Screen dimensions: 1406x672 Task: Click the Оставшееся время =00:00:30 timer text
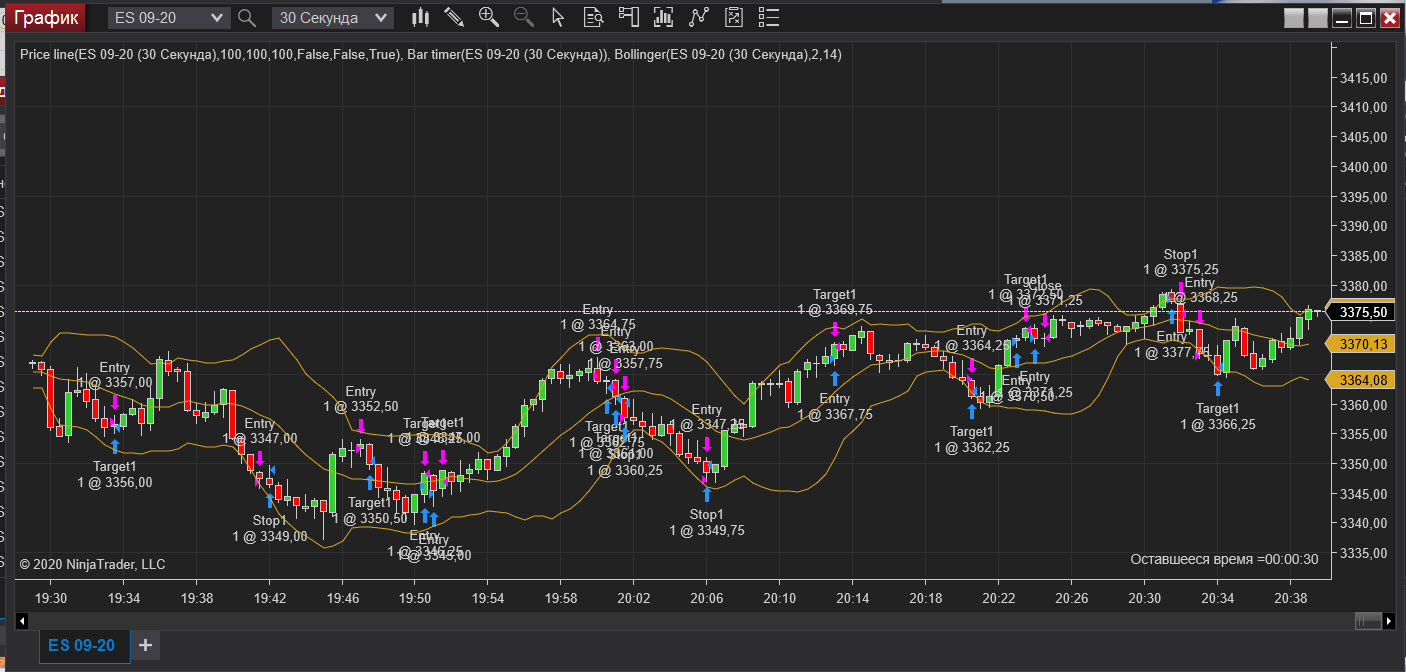click(1224, 559)
